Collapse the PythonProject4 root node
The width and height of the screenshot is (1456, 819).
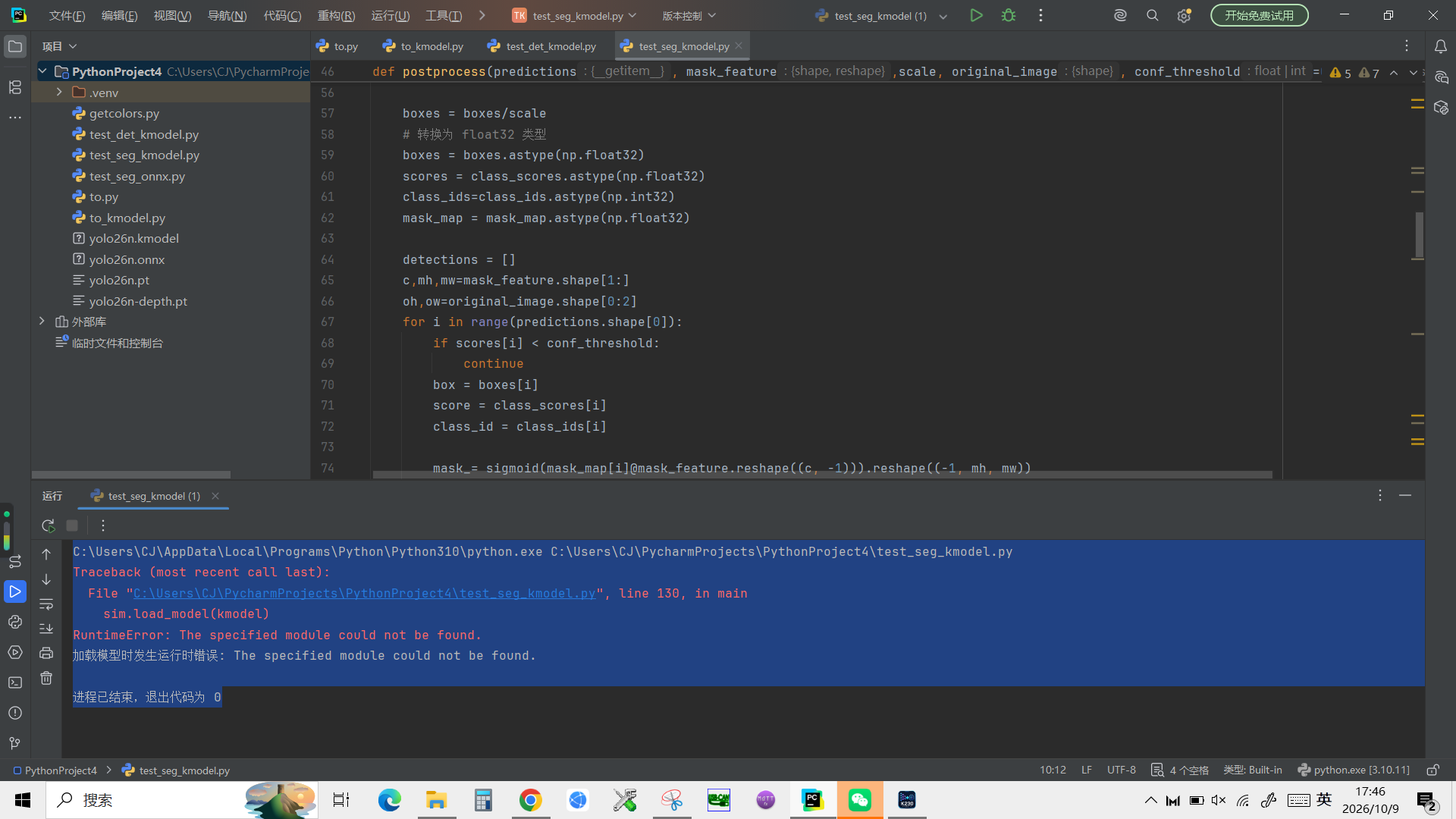tap(43, 71)
